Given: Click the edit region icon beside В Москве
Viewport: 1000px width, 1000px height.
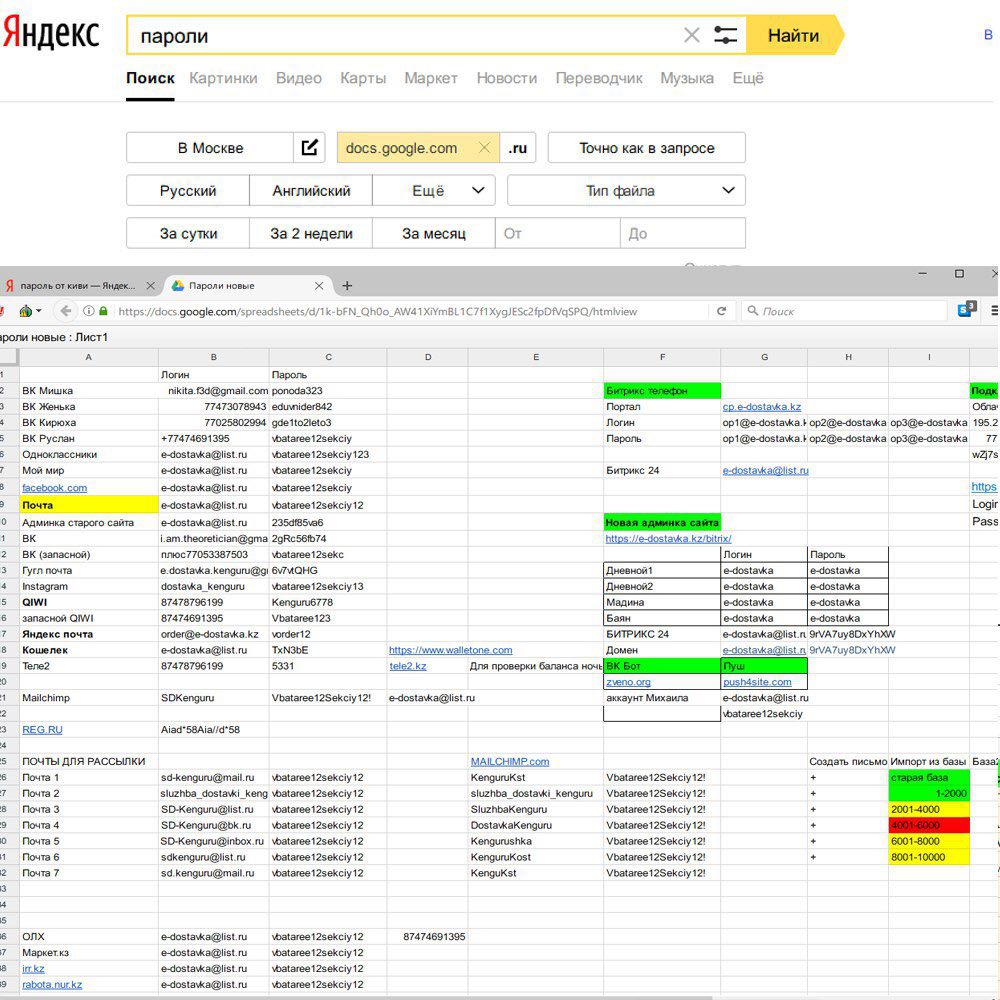Looking at the screenshot, I should pyautogui.click(x=310, y=148).
